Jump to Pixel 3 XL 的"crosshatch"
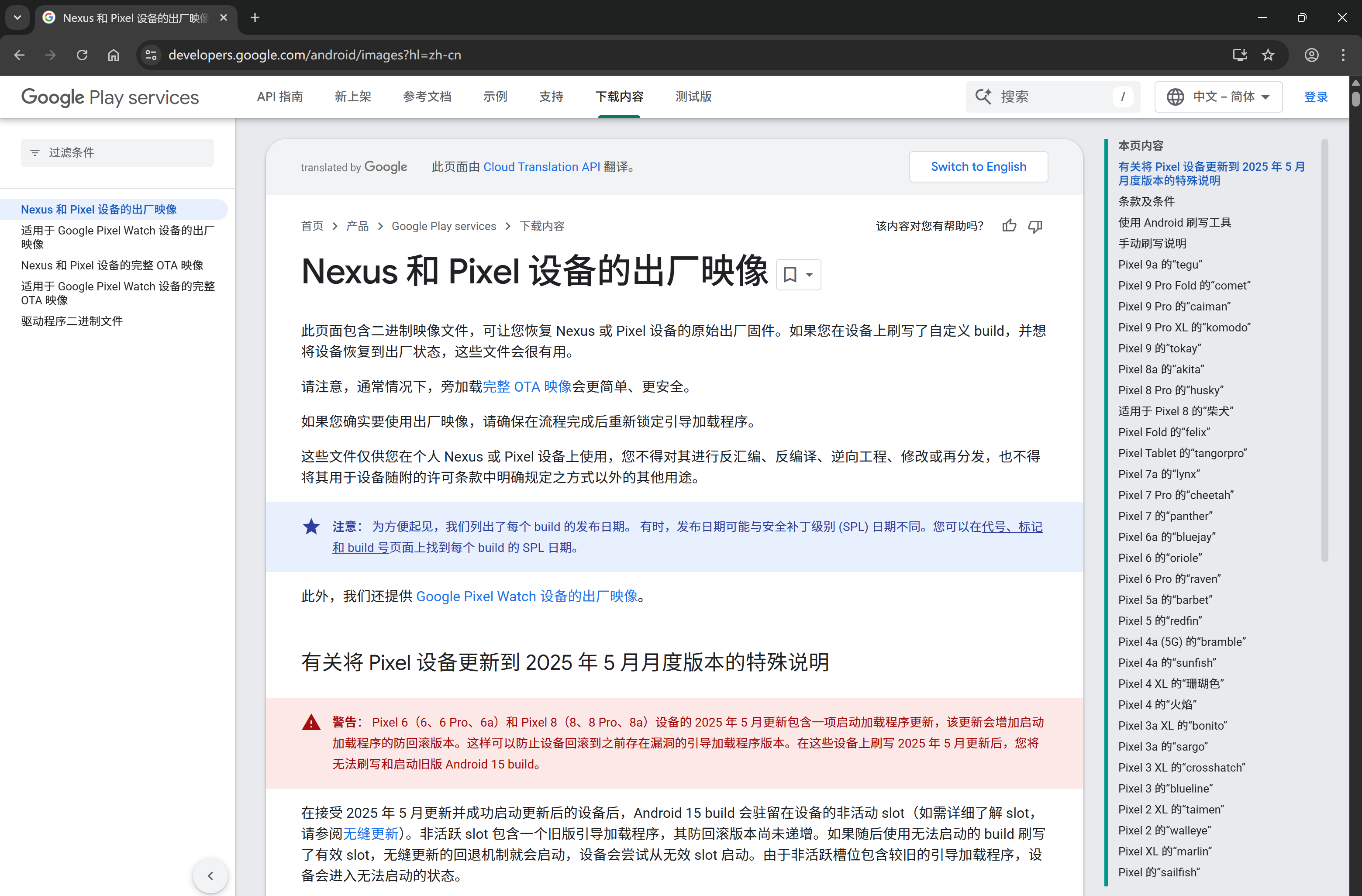 [x=1182, y=767]
